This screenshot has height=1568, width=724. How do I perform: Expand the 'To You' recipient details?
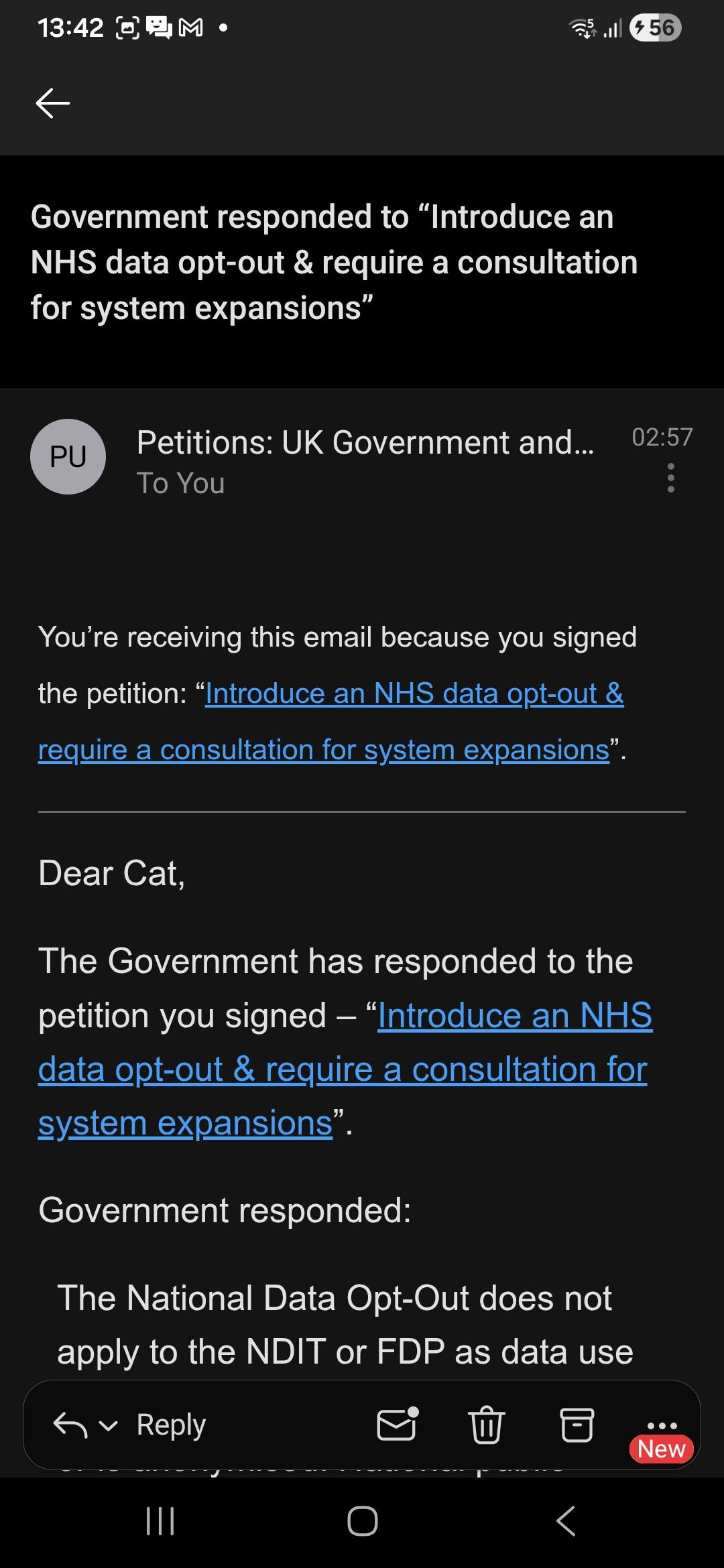coord(181,482)
